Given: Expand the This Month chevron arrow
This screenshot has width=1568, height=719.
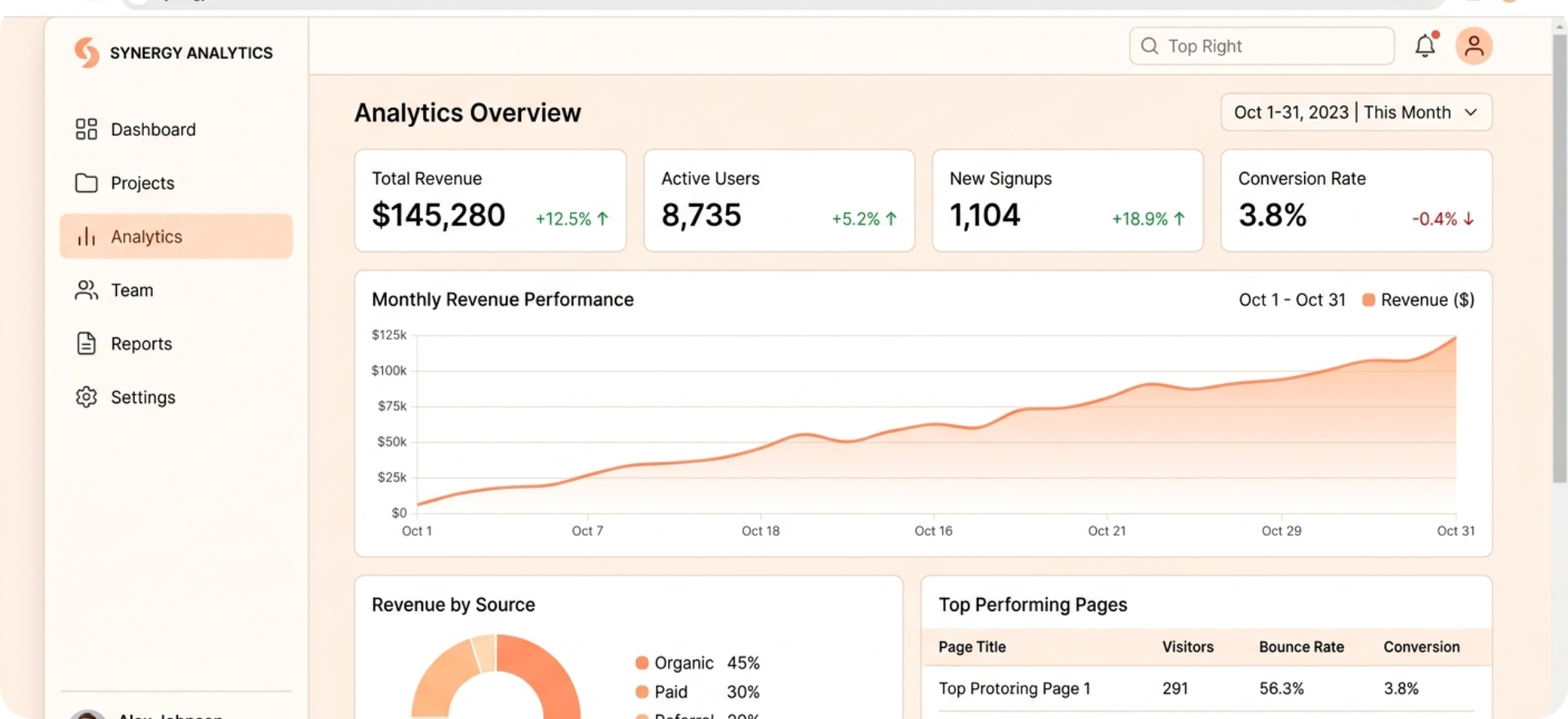Looking at the screenshot, I should click(1471, 112).
